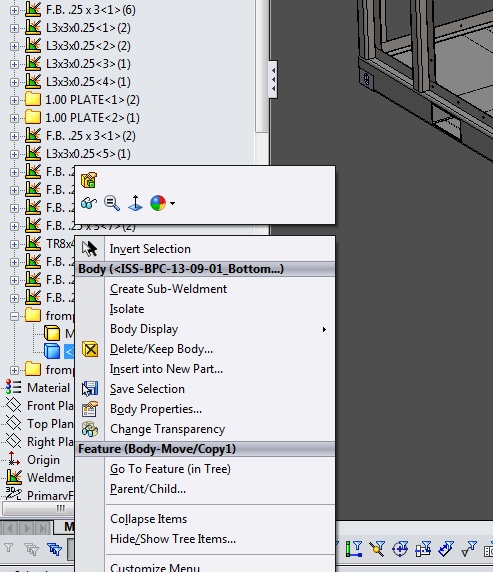Click the filter icon with checkmark symbol

pyautogui.click(x=469, y=549)
